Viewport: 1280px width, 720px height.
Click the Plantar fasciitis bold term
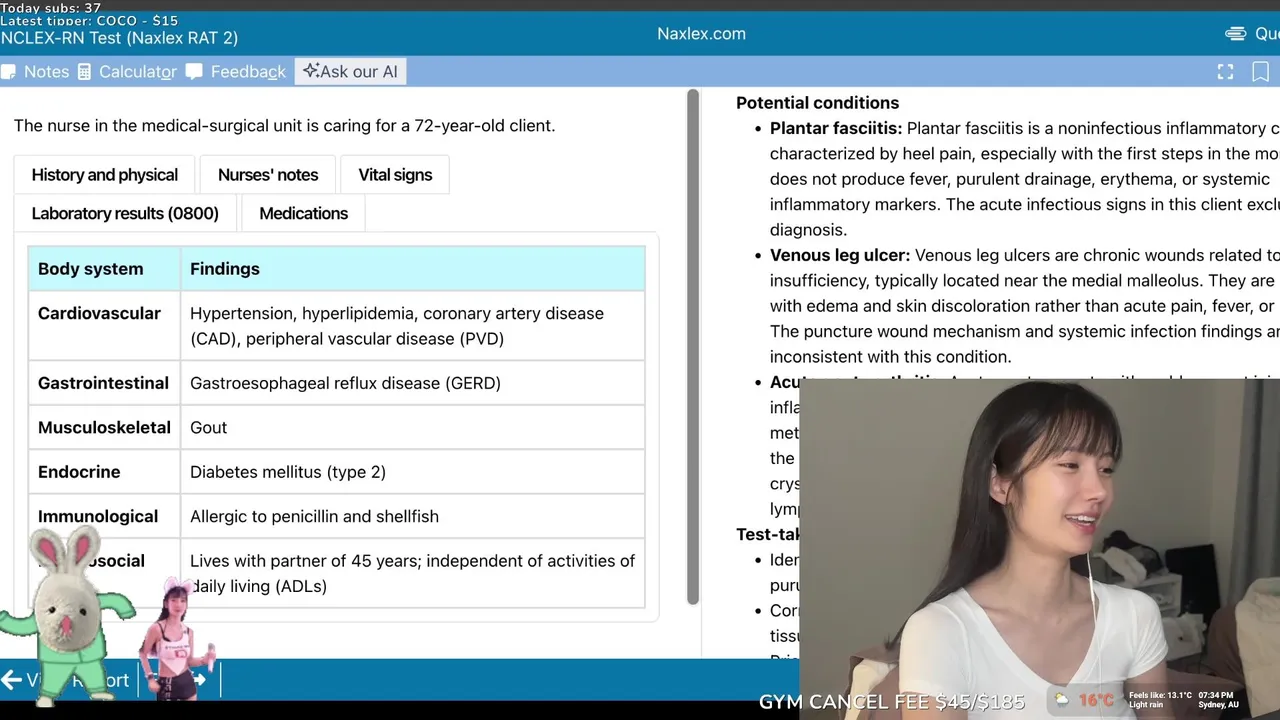point(836,129)
